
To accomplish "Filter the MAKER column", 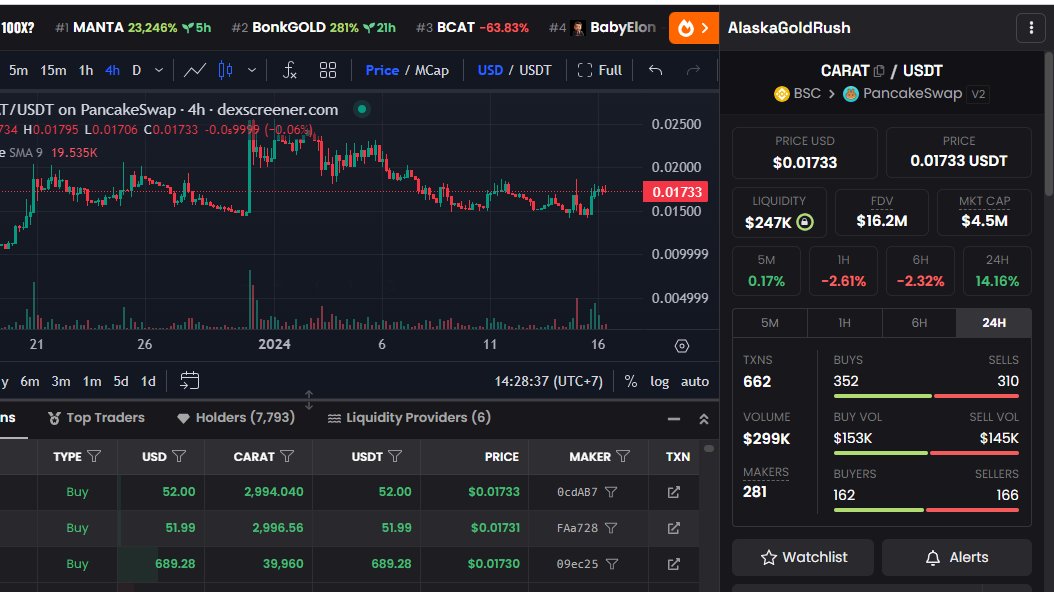I will pos(623,456).
